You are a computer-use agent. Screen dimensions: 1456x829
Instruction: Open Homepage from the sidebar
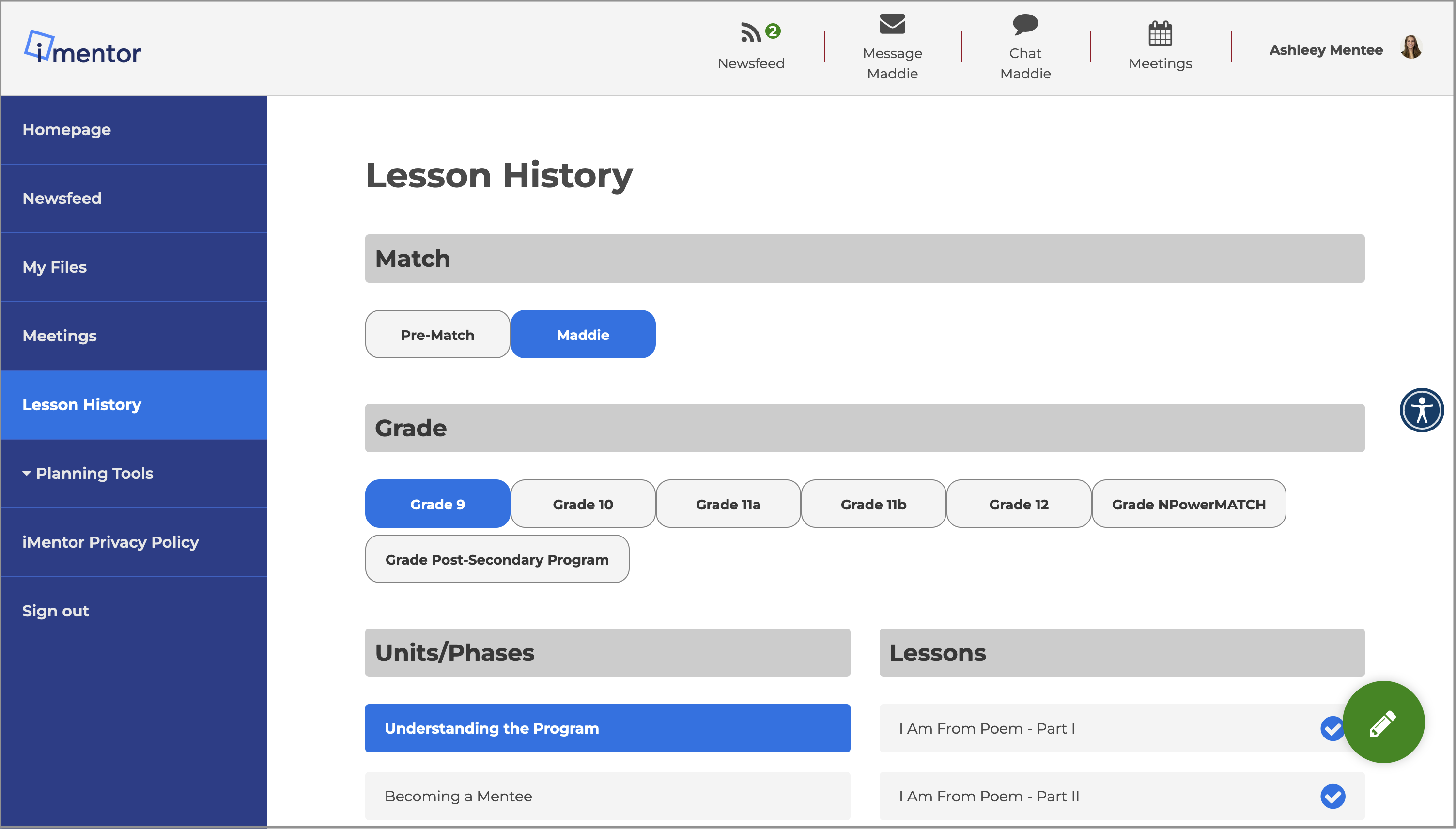click(x=67, y=130)
